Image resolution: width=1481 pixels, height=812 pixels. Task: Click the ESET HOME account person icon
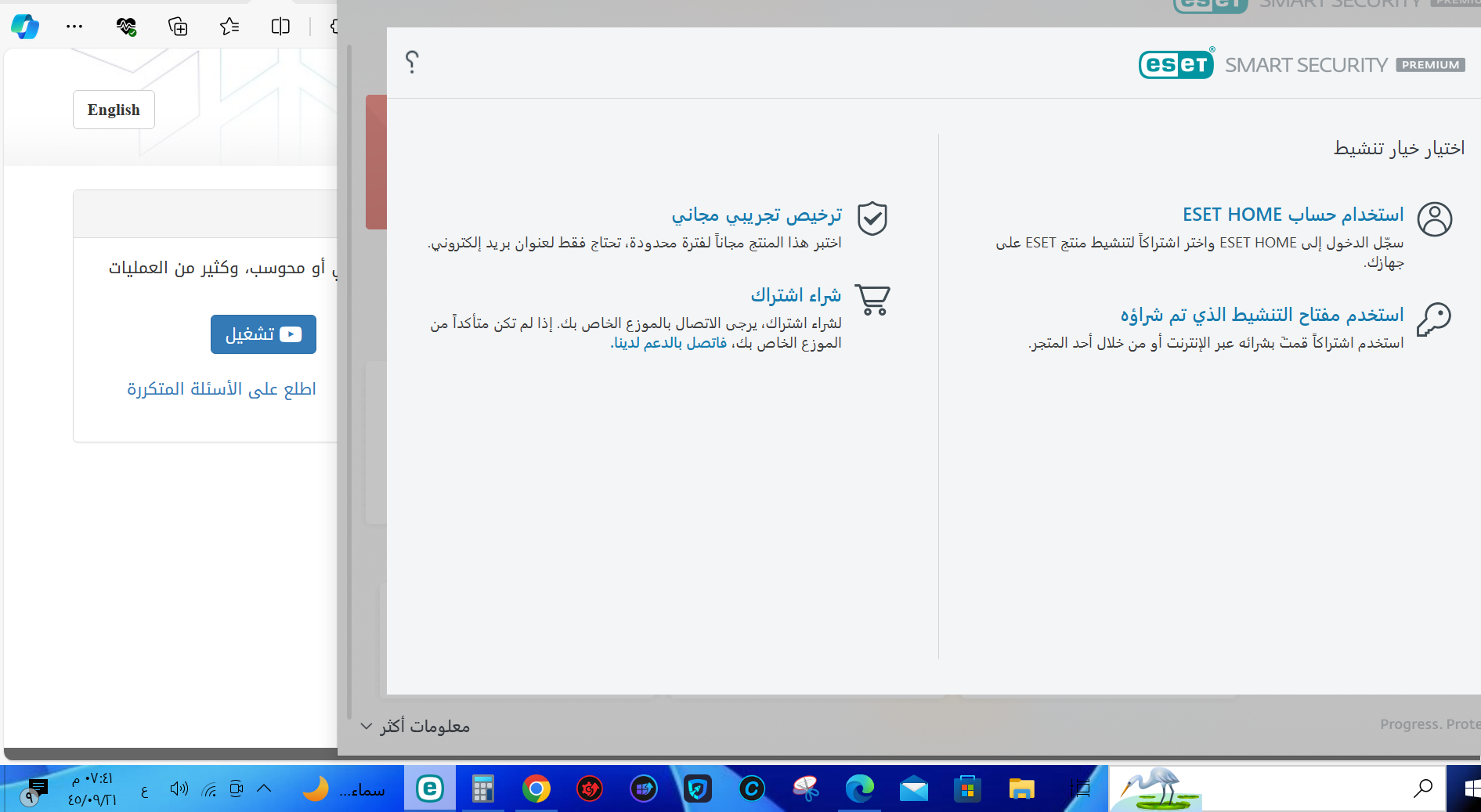[x=1435, y=219]
